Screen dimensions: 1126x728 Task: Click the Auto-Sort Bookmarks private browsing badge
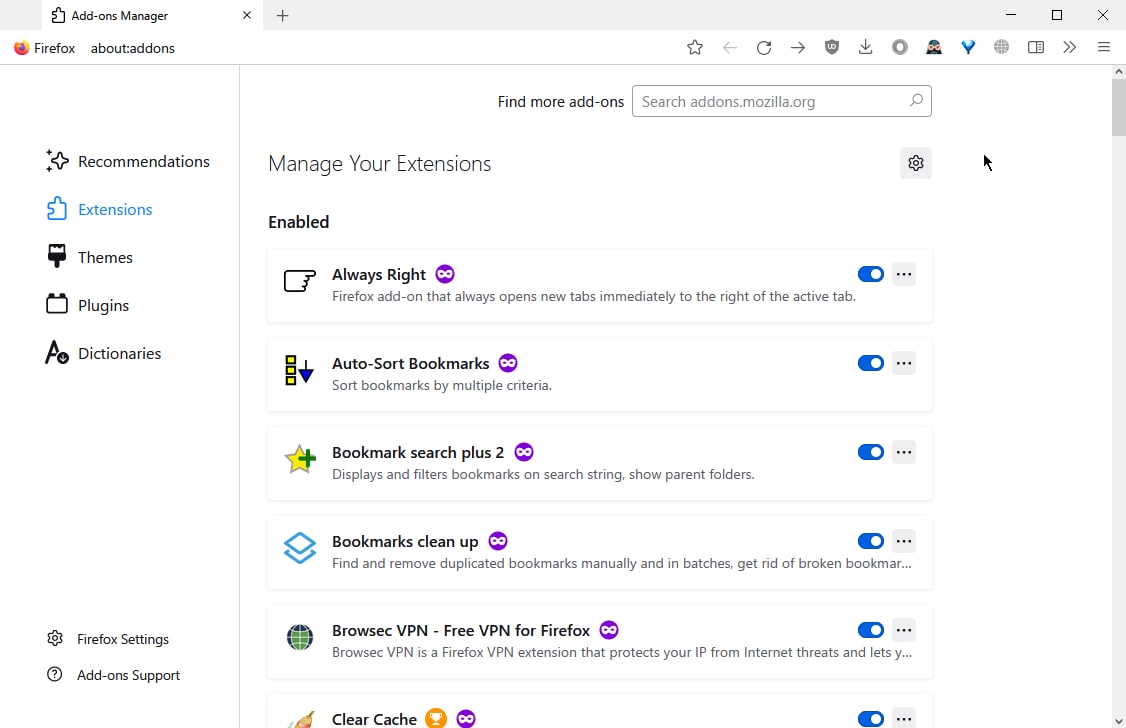508,363
